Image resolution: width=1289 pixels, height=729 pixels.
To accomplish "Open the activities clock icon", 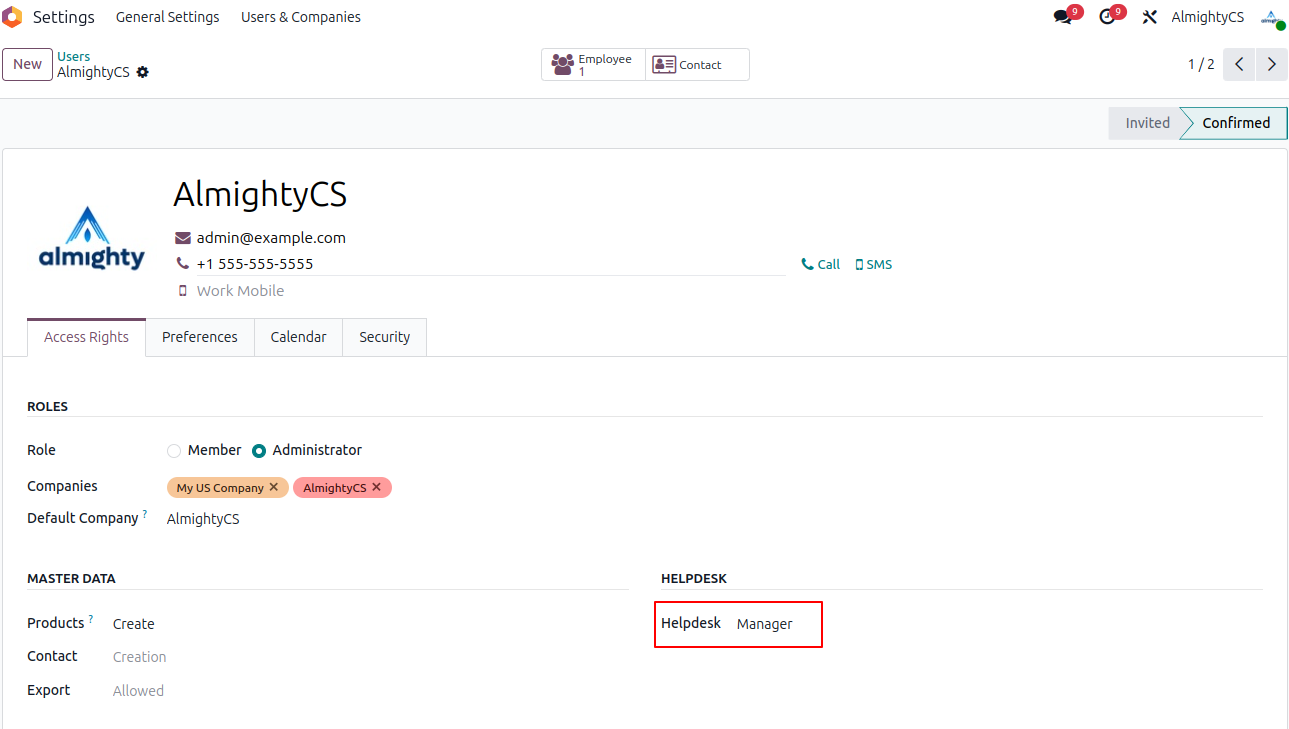I will click(1107, 17).
